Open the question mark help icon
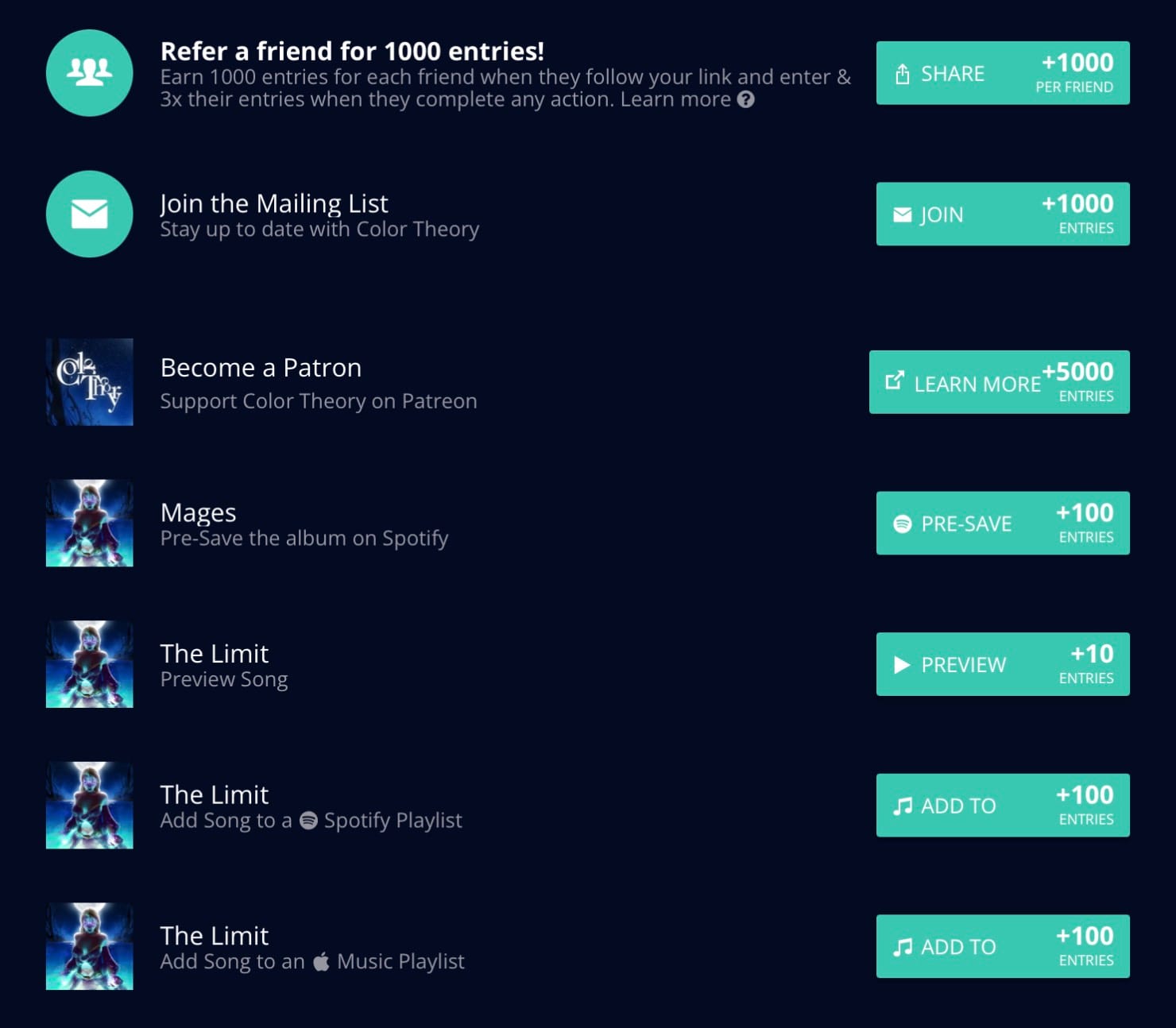This screenshot has height=1028, width=1176. pyautogui.click(x=747, y=100)
